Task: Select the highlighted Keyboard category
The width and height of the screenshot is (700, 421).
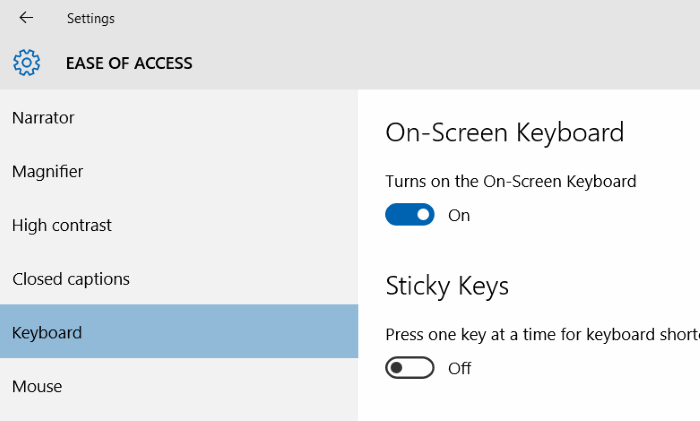Action: [x=47, y=333]
